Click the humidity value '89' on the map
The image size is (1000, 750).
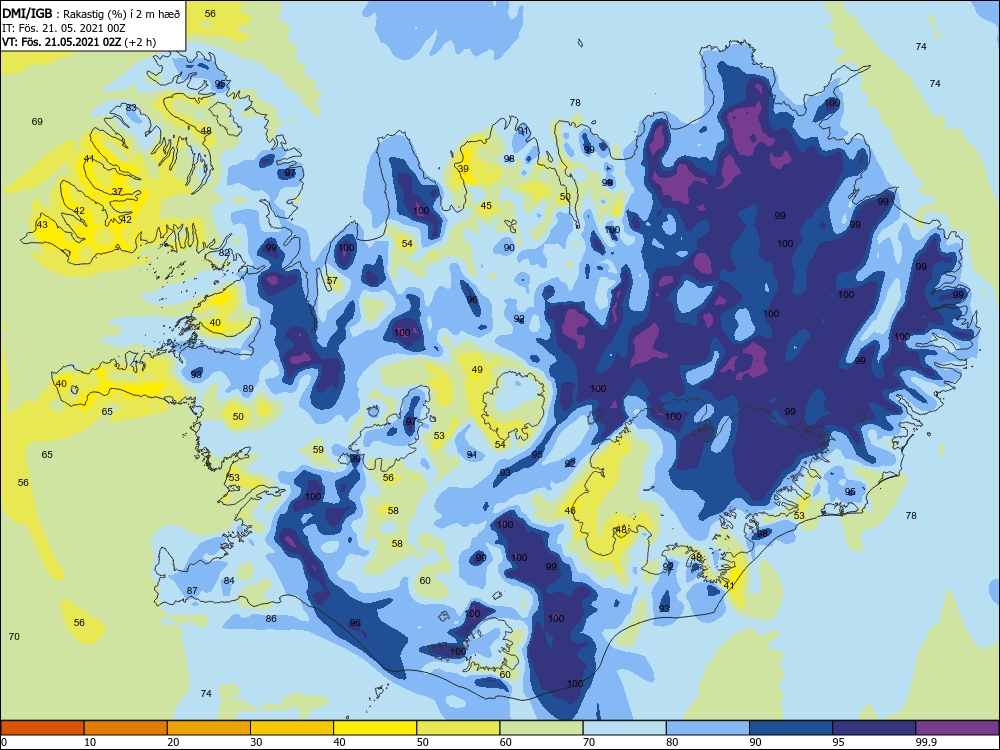tap(248, 388)
